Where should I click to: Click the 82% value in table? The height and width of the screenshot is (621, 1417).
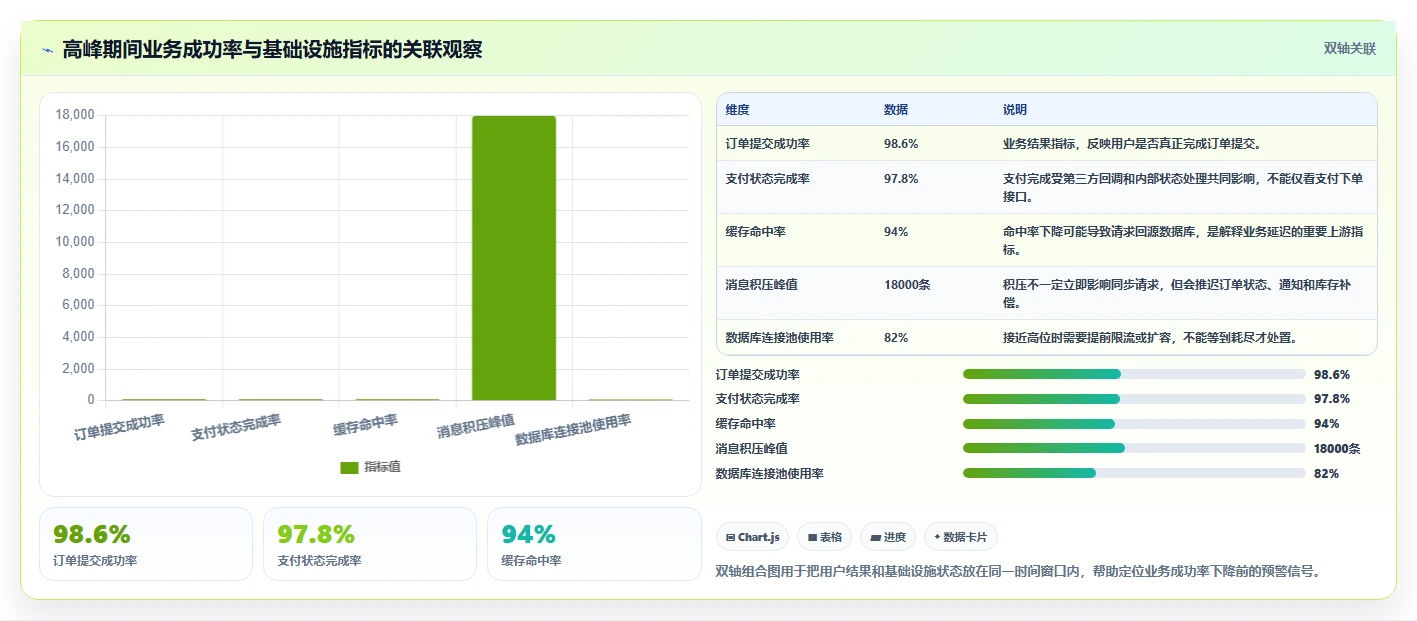coord(896,338)
